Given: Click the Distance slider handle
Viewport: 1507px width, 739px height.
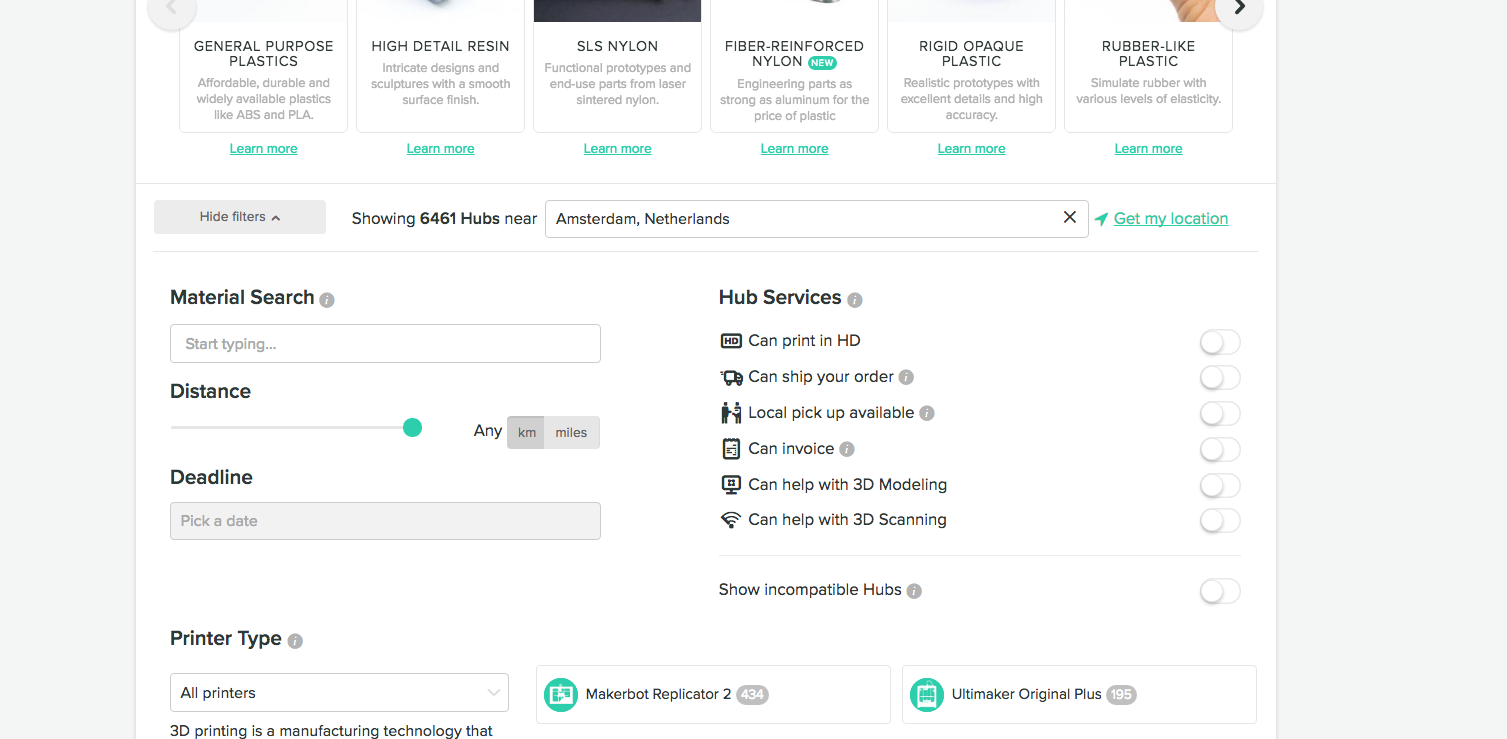Looking at the screenshot, I should pos(412,428).
